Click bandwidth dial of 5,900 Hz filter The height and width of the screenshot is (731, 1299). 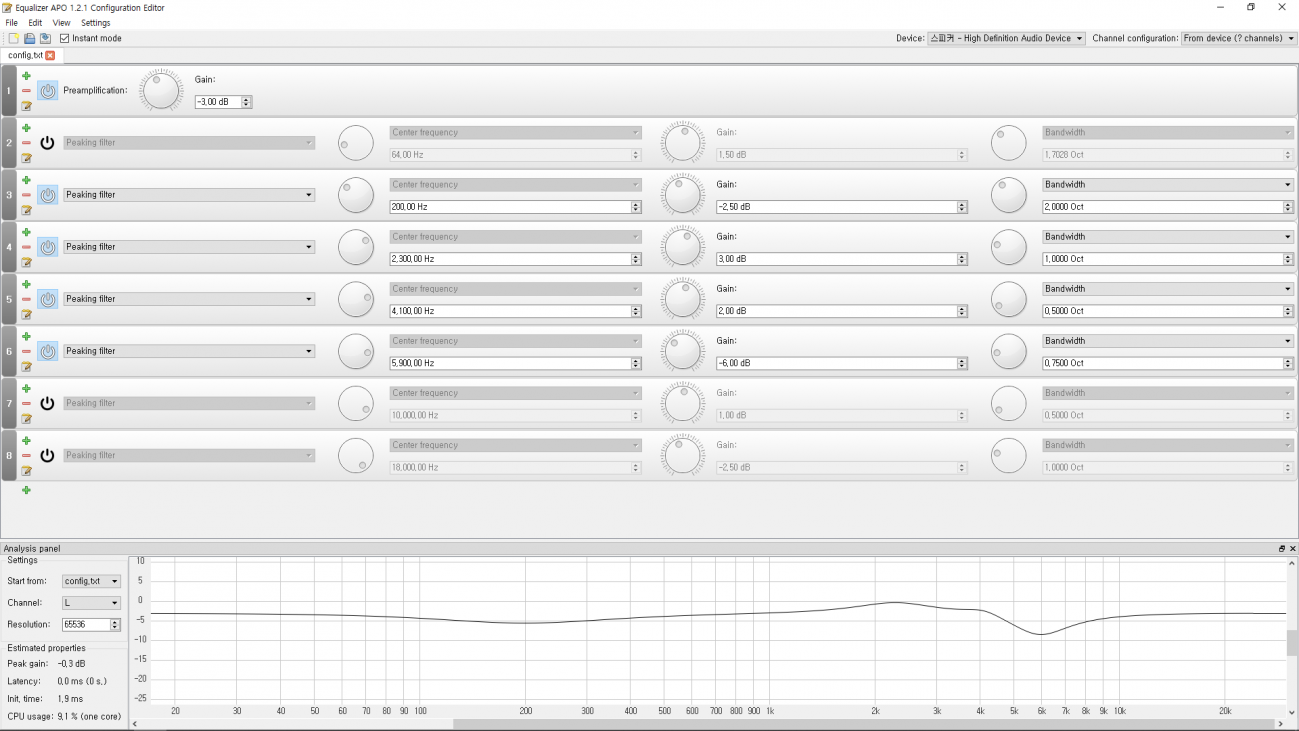pyautogui.click(x=1009, y=350)
